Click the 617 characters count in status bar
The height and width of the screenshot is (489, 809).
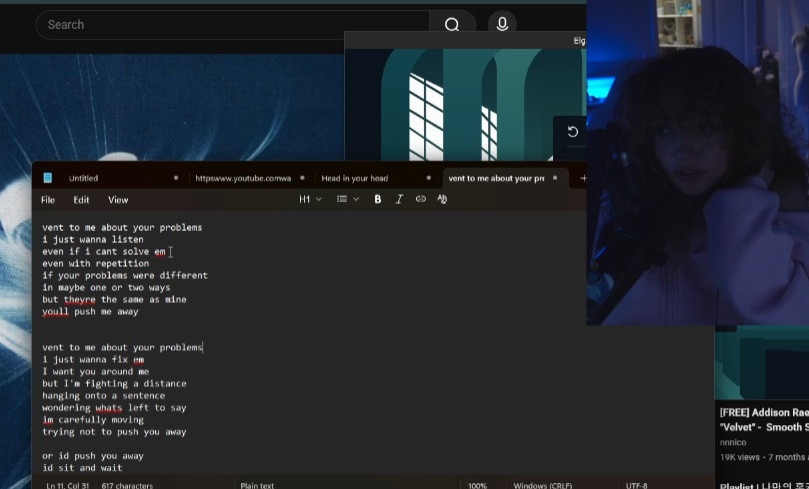pyautogui.click(x=127, y=485)
